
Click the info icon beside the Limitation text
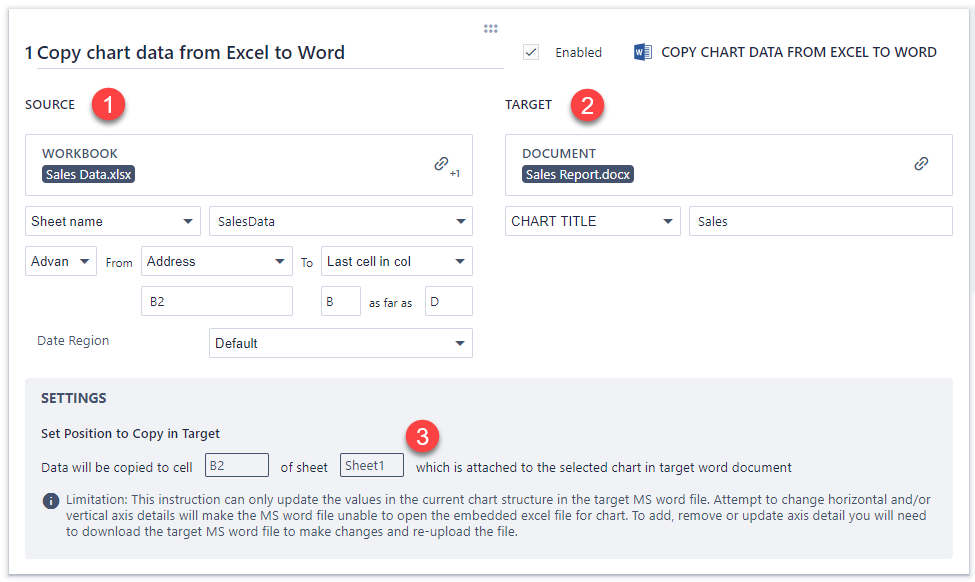coord(51,501)
